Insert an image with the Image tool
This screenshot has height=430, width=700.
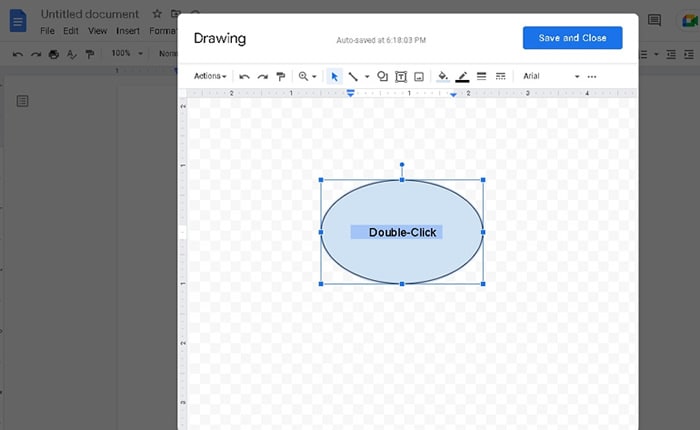point(419,77)
